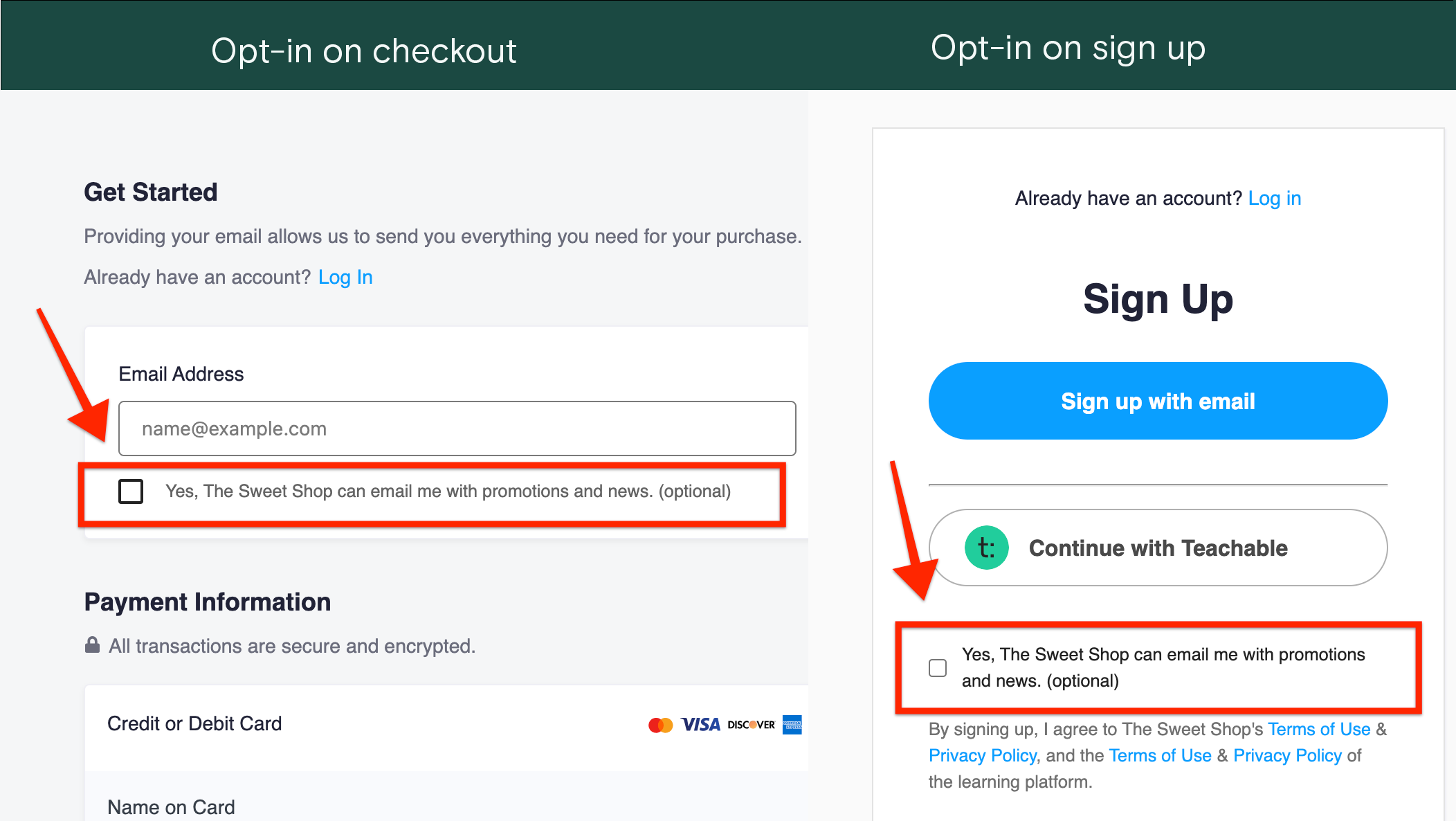The height and width of the screenshot is (821, 1456).
Task: Open The Sweet Shop's Privacy Policy link
Action: click(983, 755)
